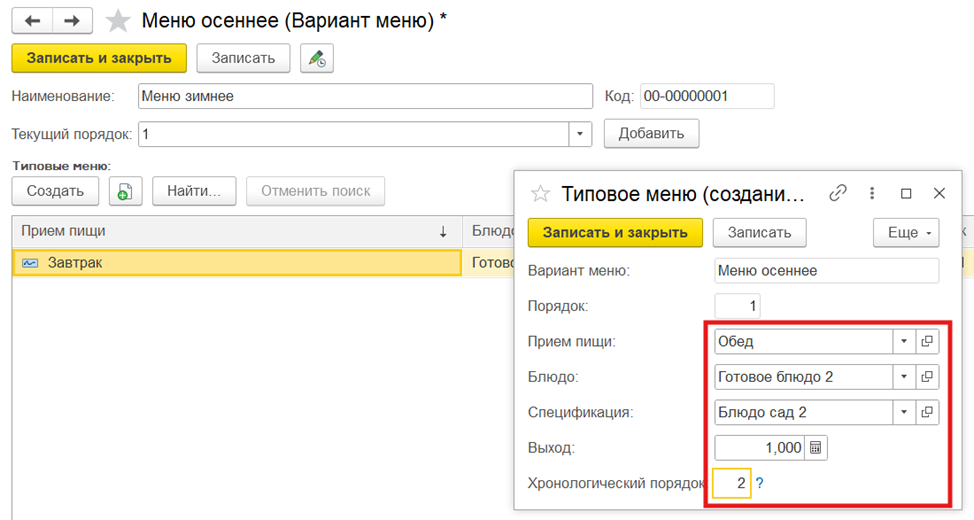Add Меню осеннее to favorites star
The width and height of the screenshot is (974, 520).
[x=117, y=21]
